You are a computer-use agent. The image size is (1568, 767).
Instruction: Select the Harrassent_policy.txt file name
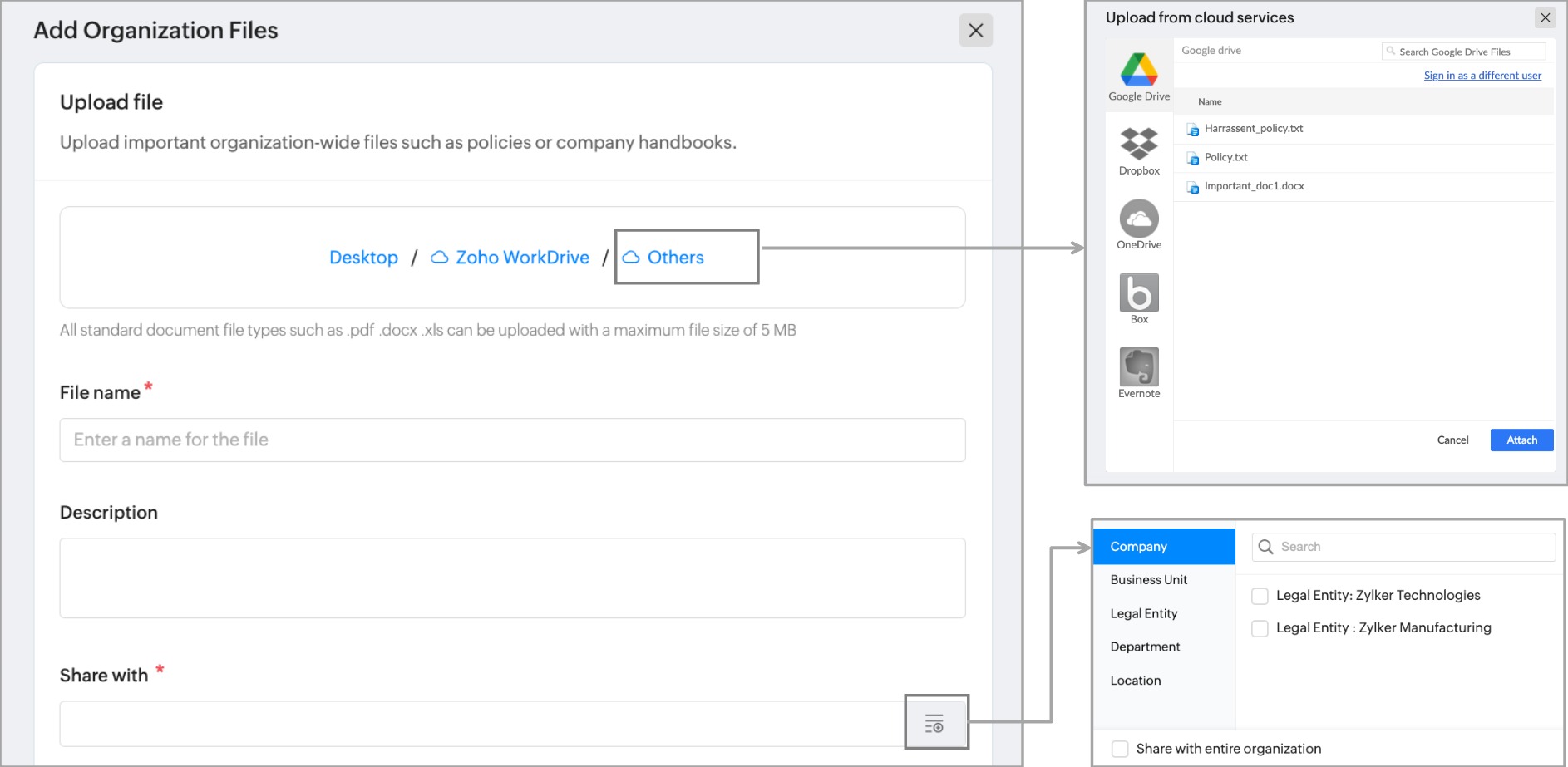1254,129
